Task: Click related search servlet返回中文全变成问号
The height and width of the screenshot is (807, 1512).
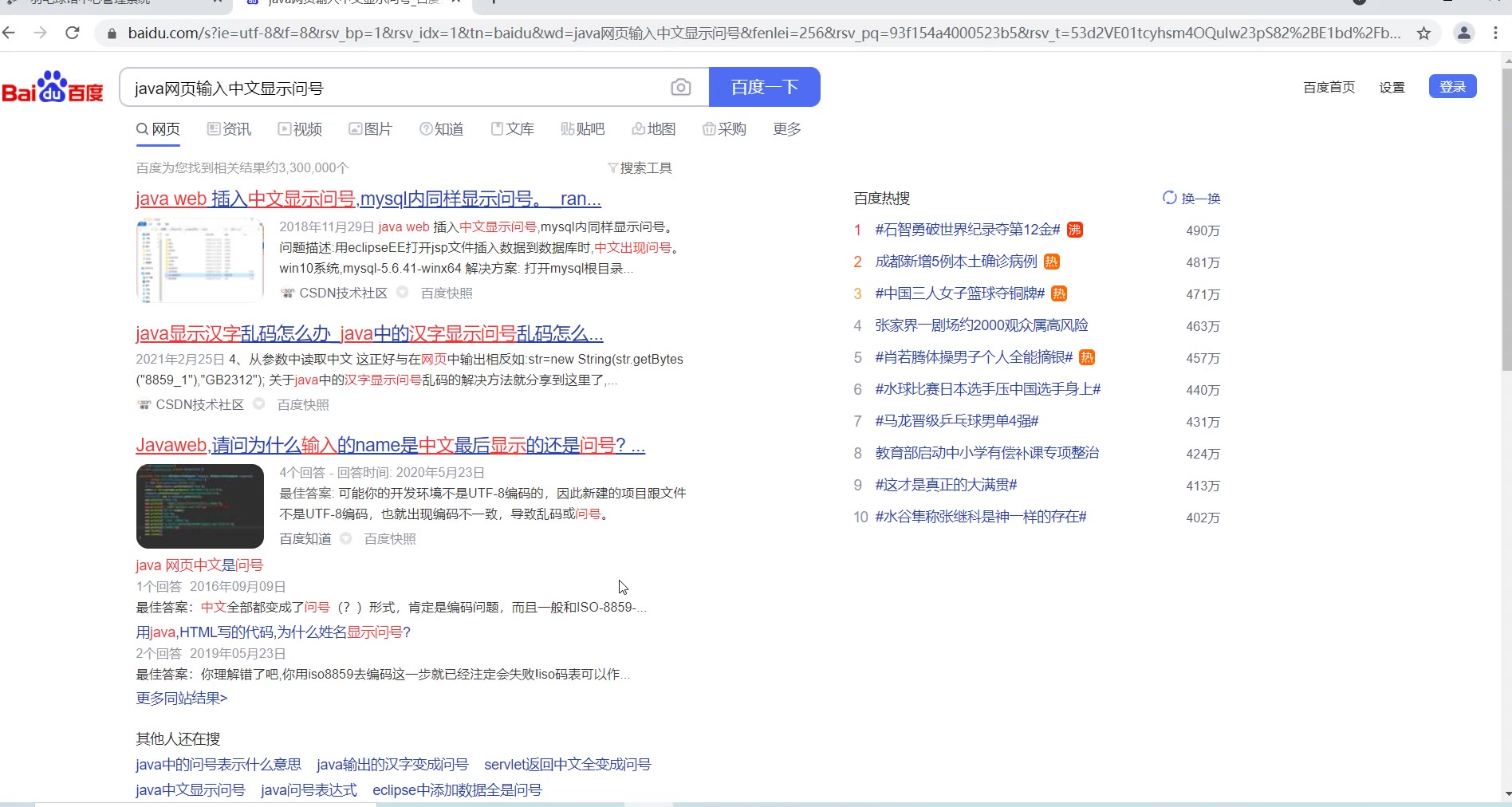Action: point(568,765)
